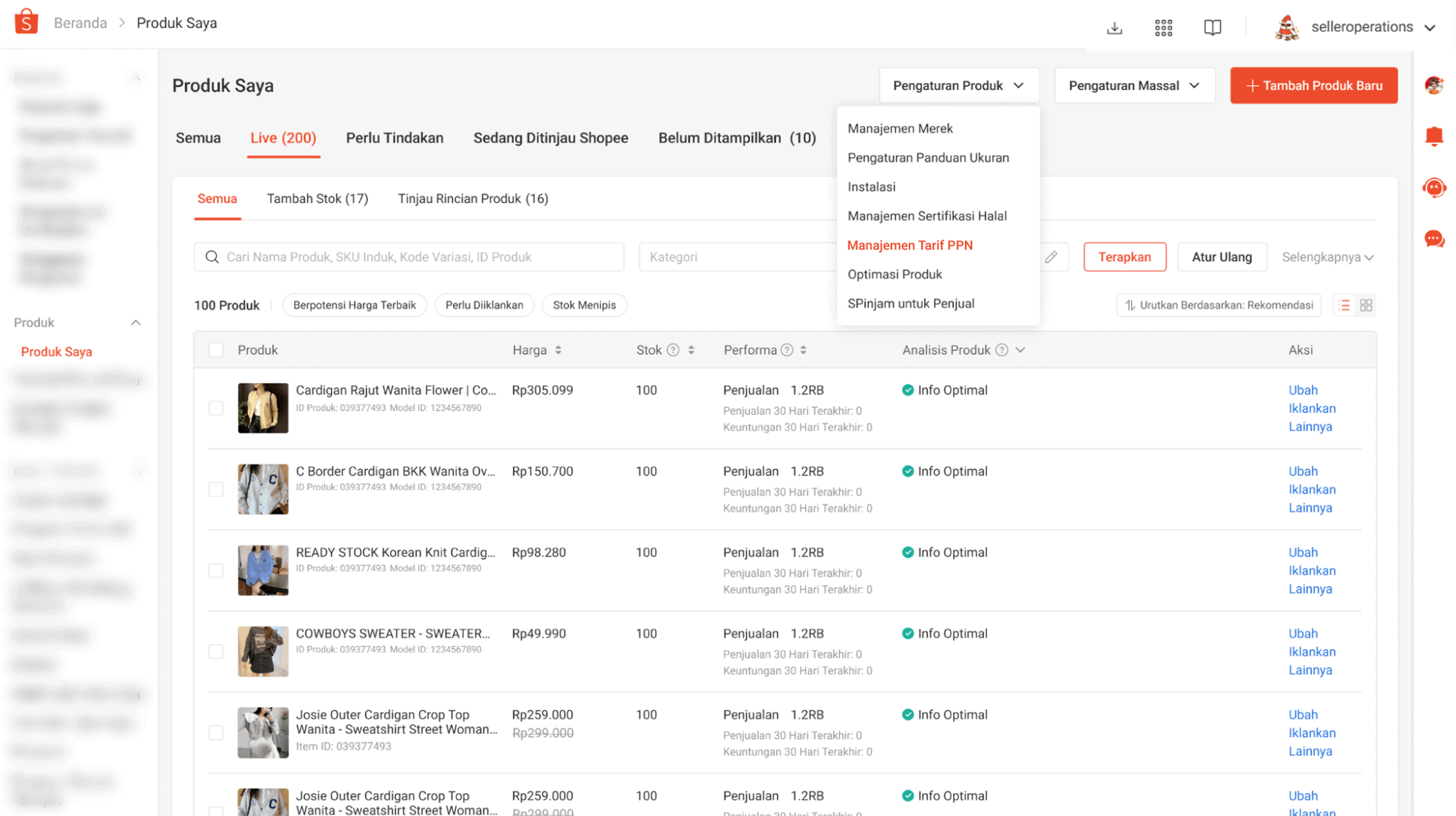
Task: Open Tambah Stok (17) sub-tab
Action: [x=317, y=199]
